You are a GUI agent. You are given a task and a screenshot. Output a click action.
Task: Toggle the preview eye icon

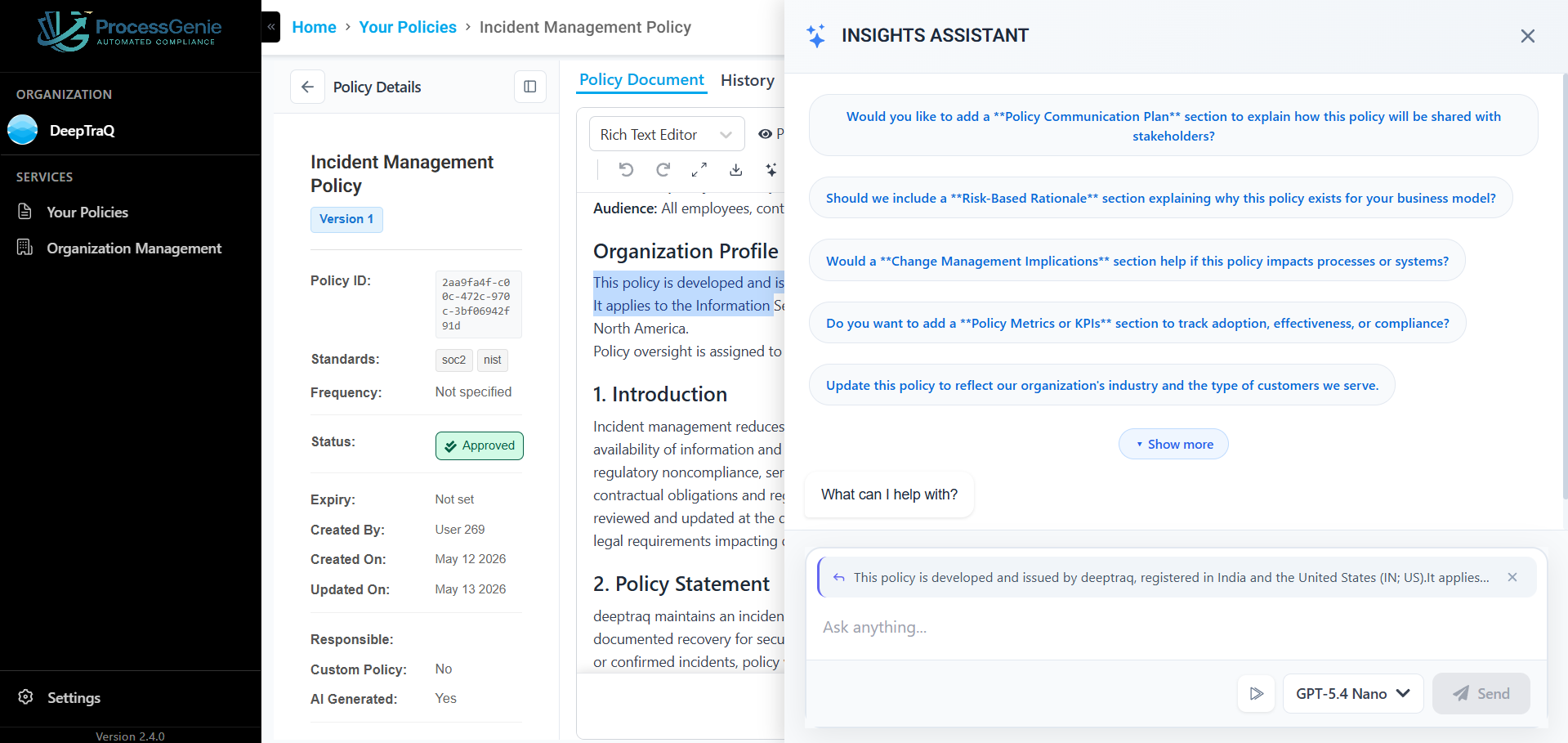[x=765, y=134]
